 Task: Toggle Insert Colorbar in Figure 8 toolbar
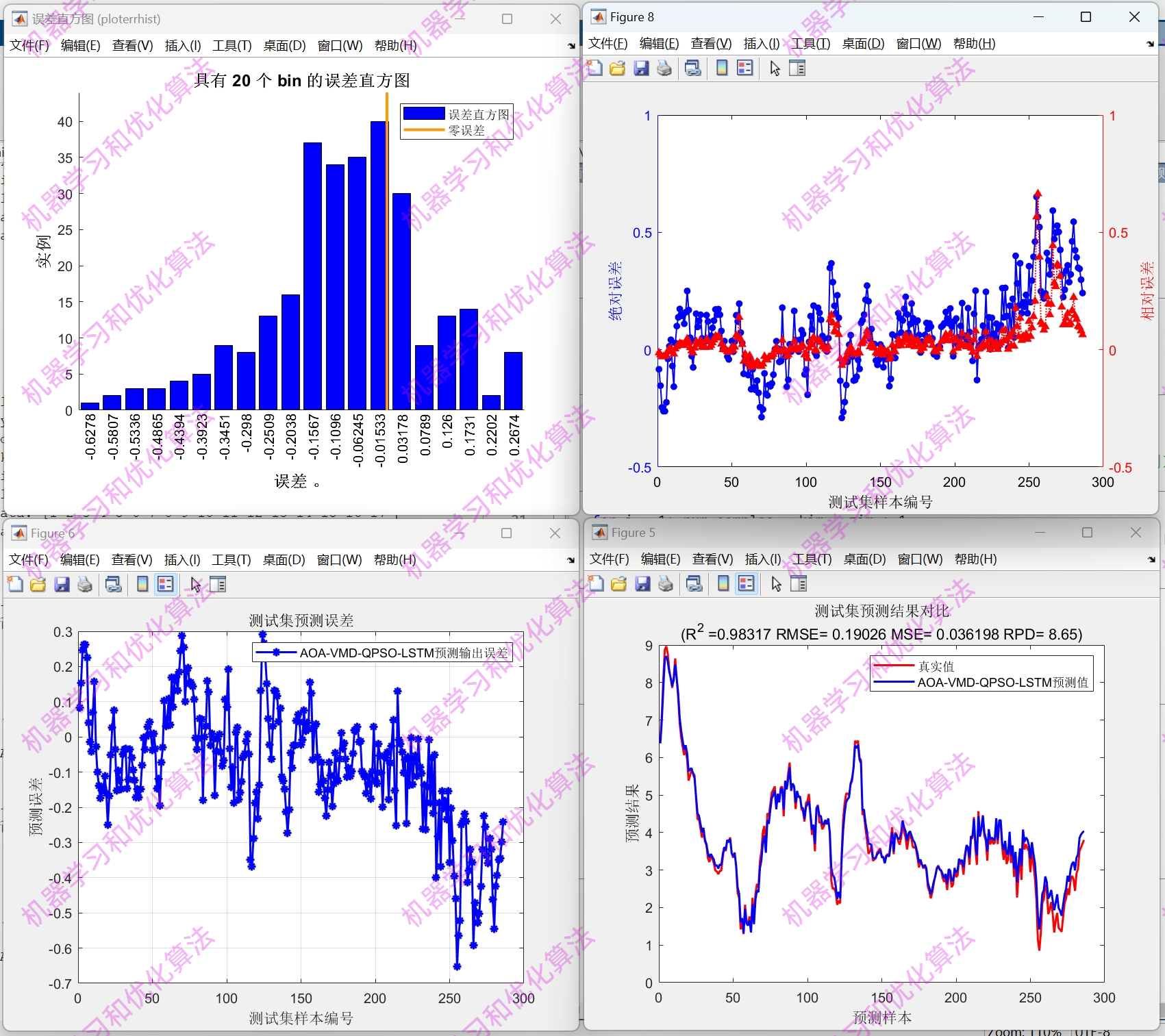coord(722,68)
